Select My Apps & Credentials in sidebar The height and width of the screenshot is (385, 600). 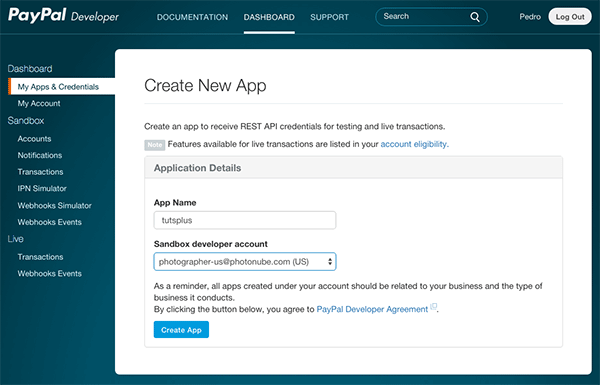(x=62, y=86)
